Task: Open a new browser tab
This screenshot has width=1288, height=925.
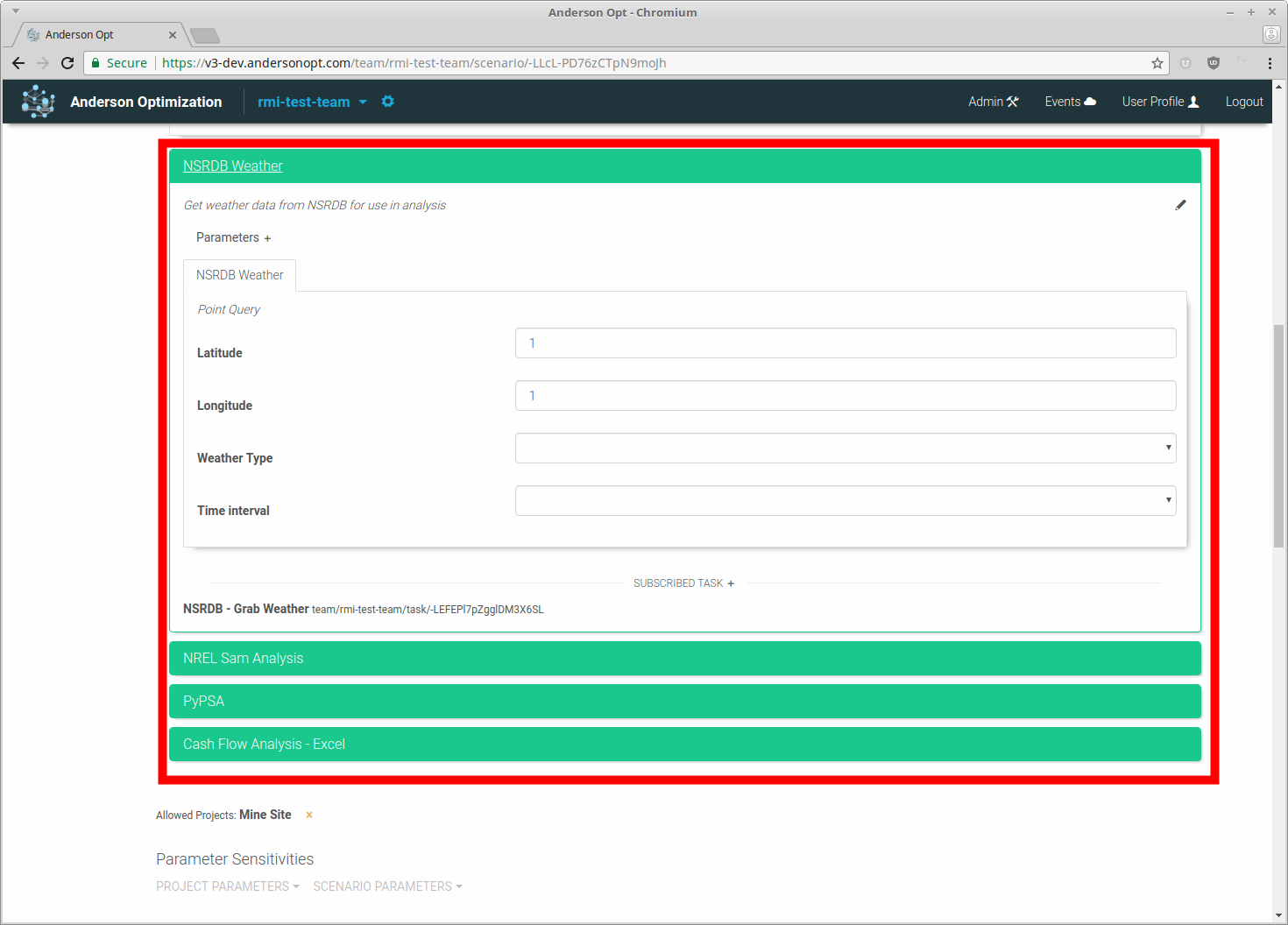Action: click(x=205, y=35)
